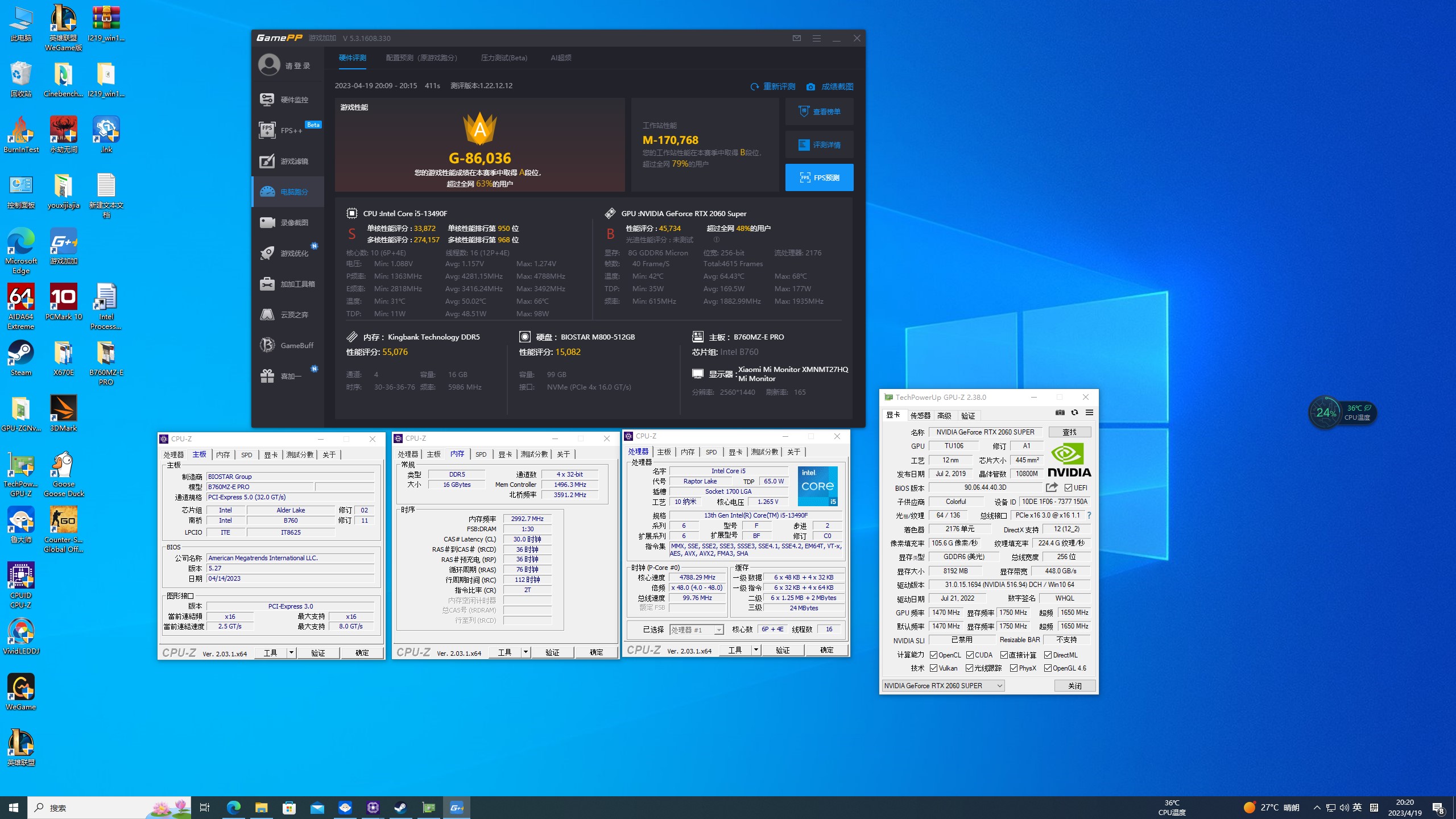Switch to AI超频 tab
This screenshot has height=819, width=1456.
tap(561, 58)
